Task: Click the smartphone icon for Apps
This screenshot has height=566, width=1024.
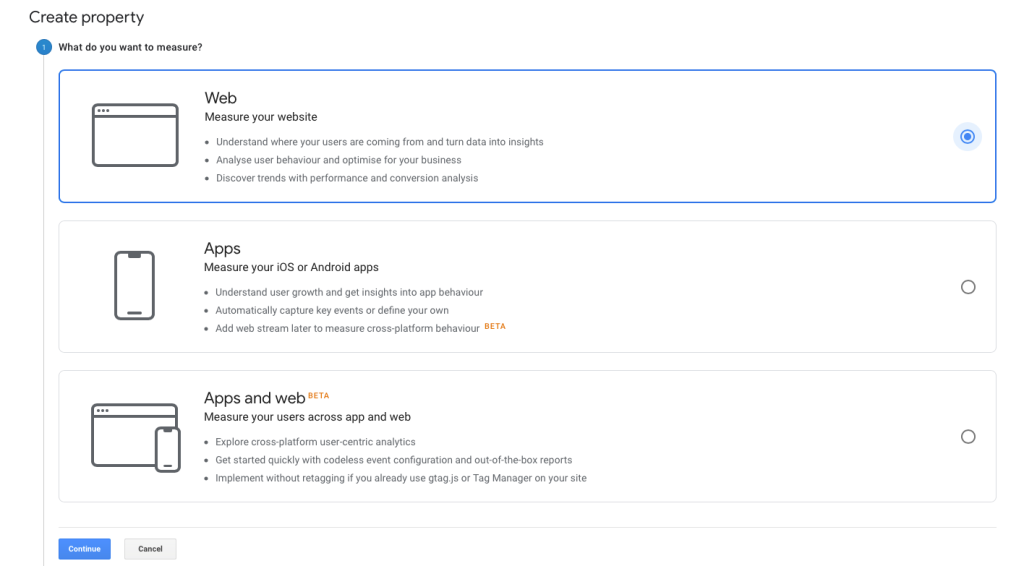Action: coord(134,285)
